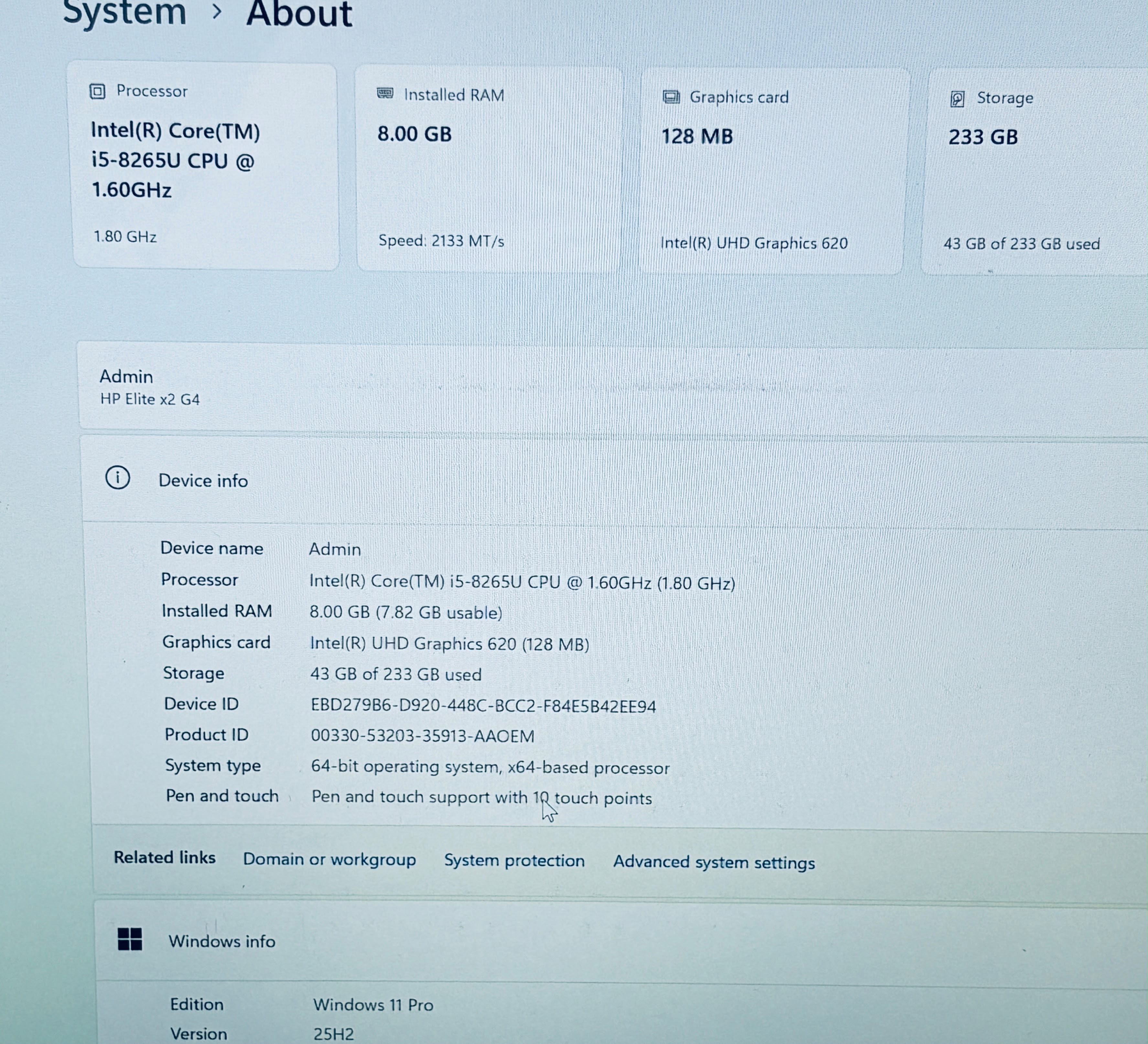The image size is (1148, 1044).
Task: Select the Version value 25H2
Action: (x=334, y=1034)
